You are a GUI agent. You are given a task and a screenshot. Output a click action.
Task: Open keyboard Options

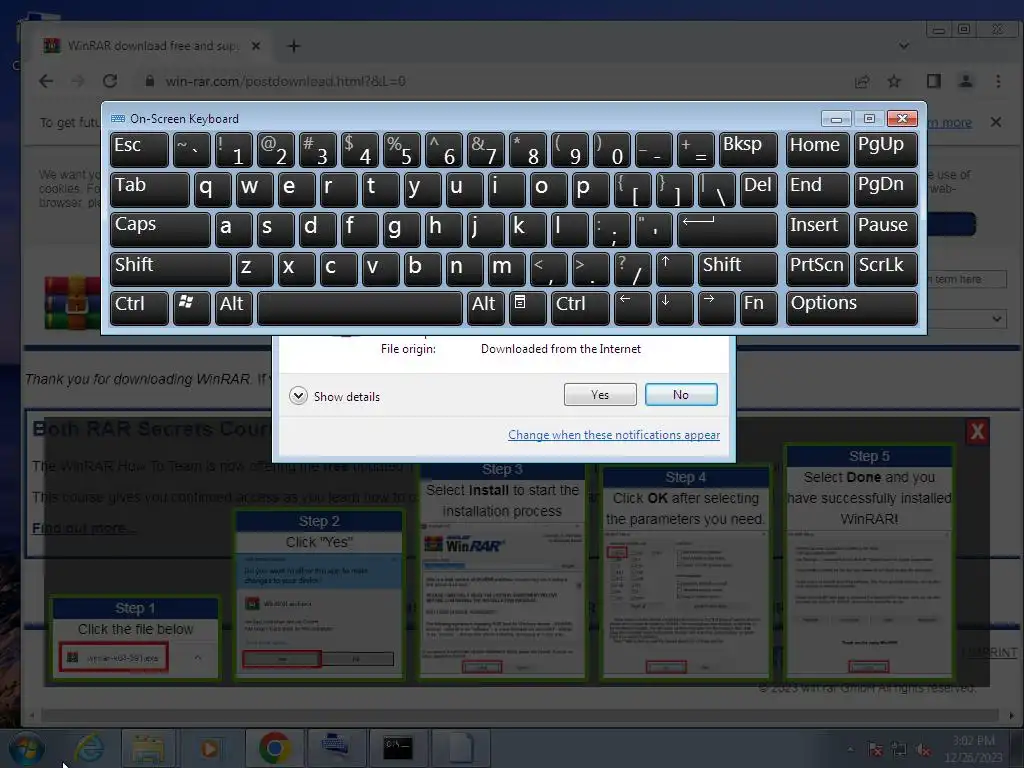click(852, 308)
